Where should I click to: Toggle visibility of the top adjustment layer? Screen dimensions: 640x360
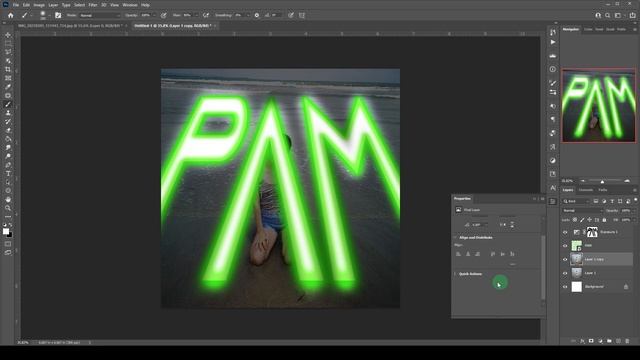565,232
